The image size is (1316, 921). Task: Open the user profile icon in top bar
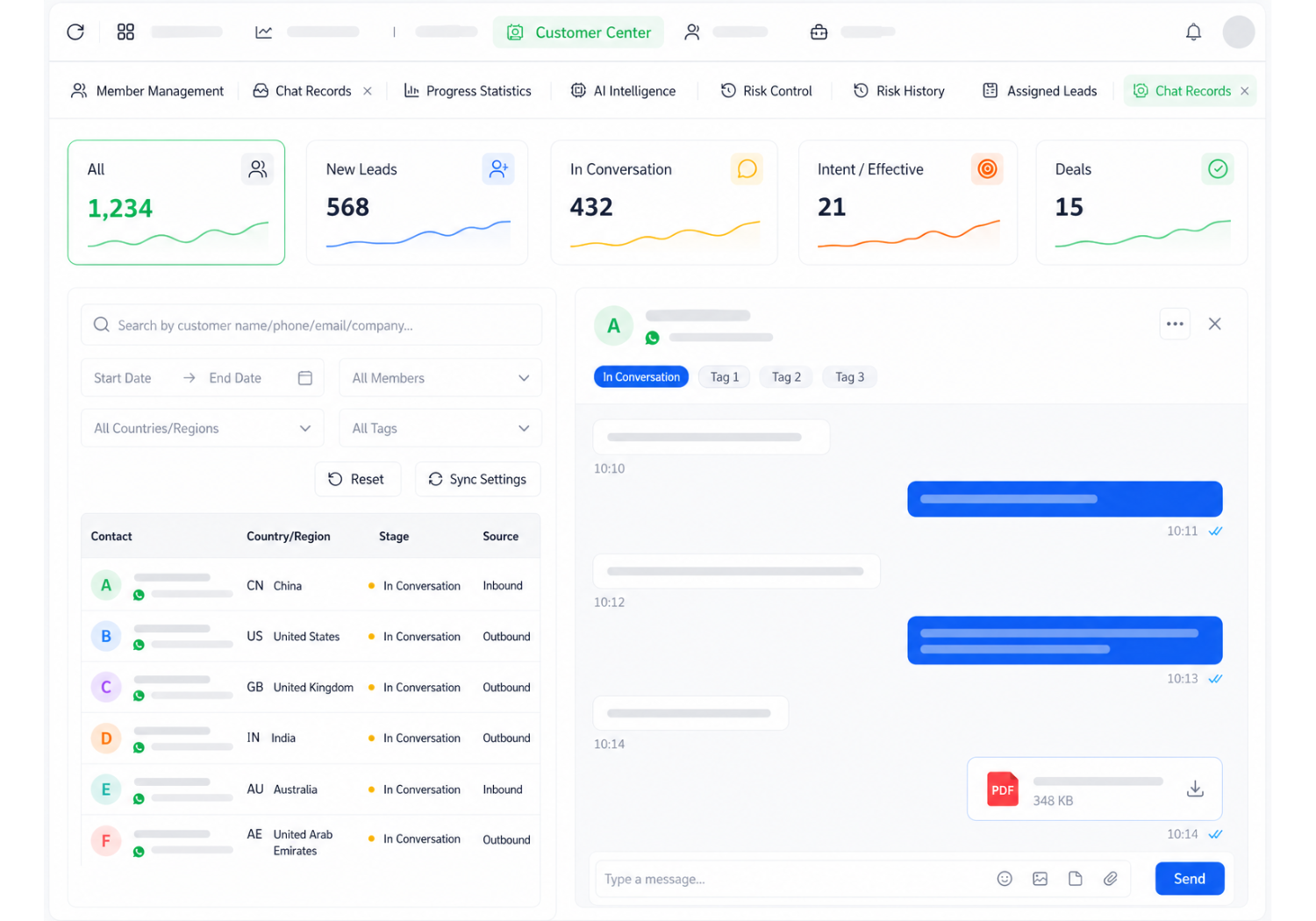692,32
